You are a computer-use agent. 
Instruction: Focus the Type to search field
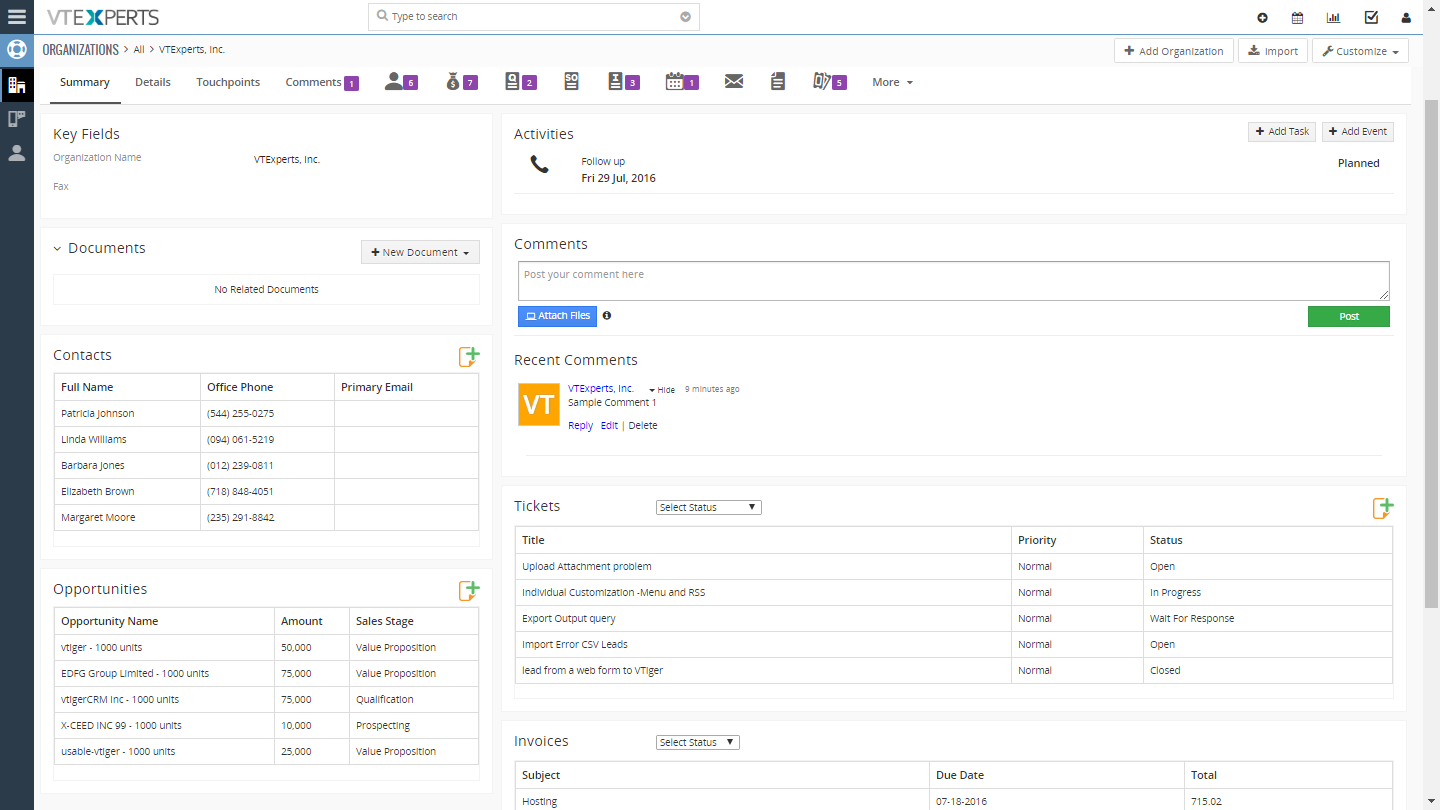(534, 17)
